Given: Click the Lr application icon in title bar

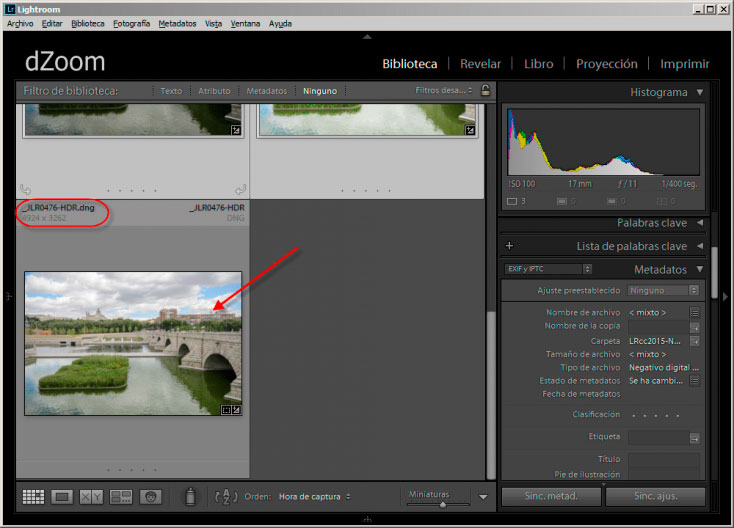Looking at the screenshot, I should 10,9.
